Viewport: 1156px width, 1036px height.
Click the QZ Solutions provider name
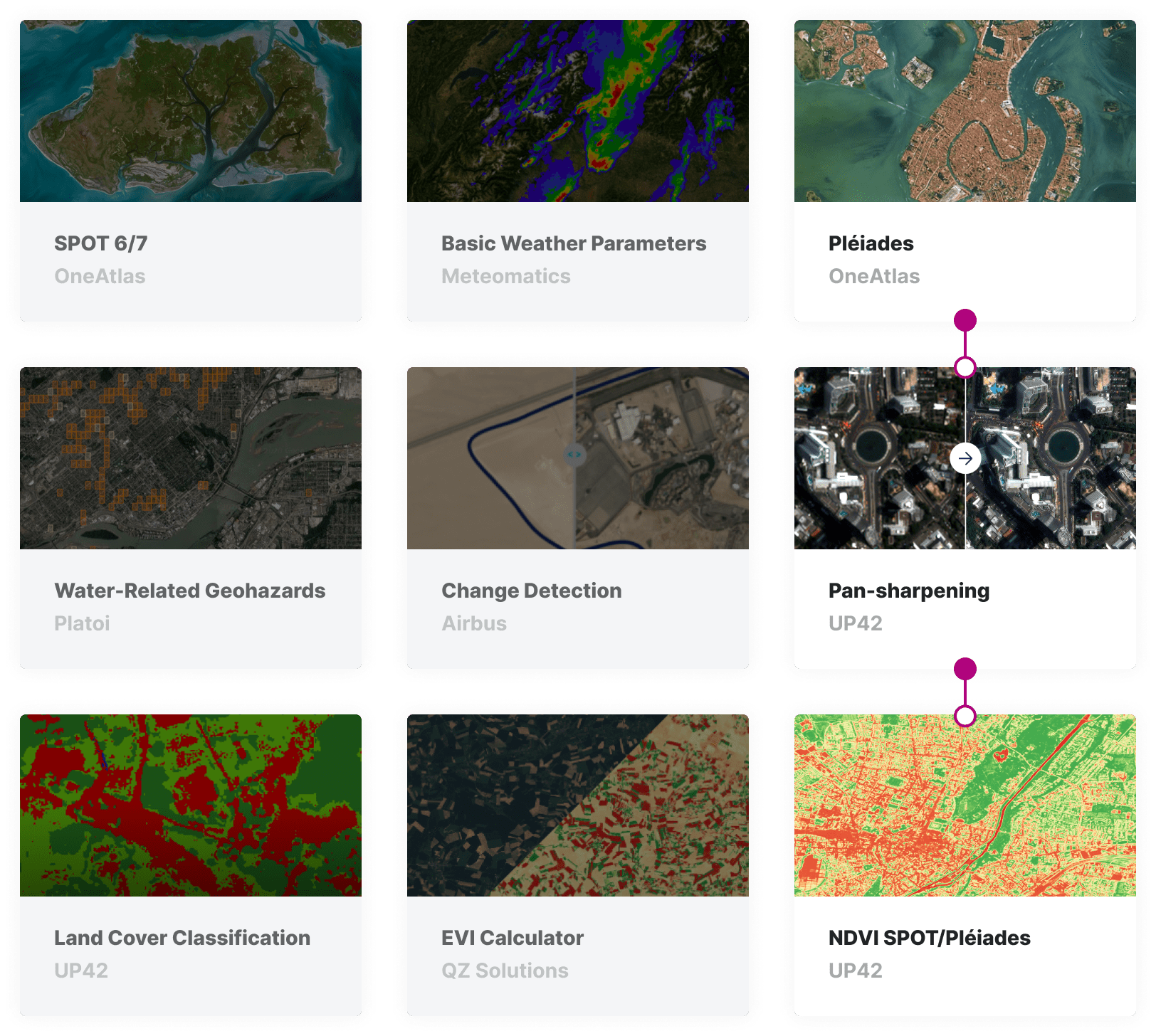point(504,971)
